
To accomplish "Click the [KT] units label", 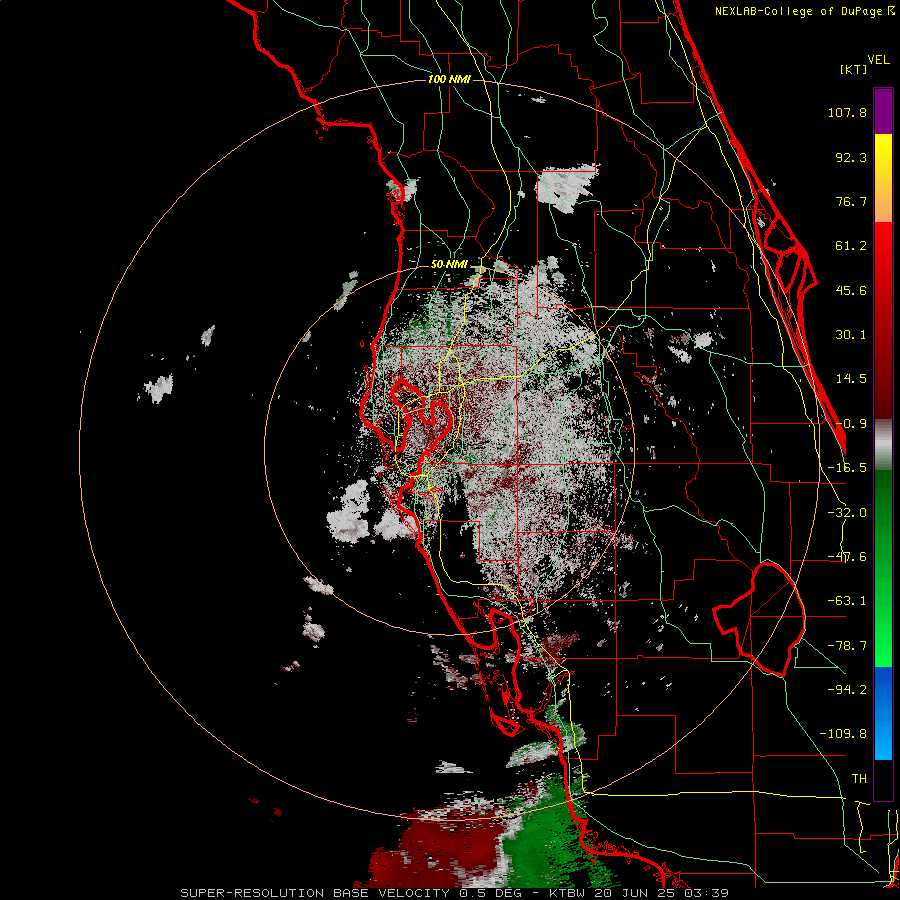I will coord(853,69).
